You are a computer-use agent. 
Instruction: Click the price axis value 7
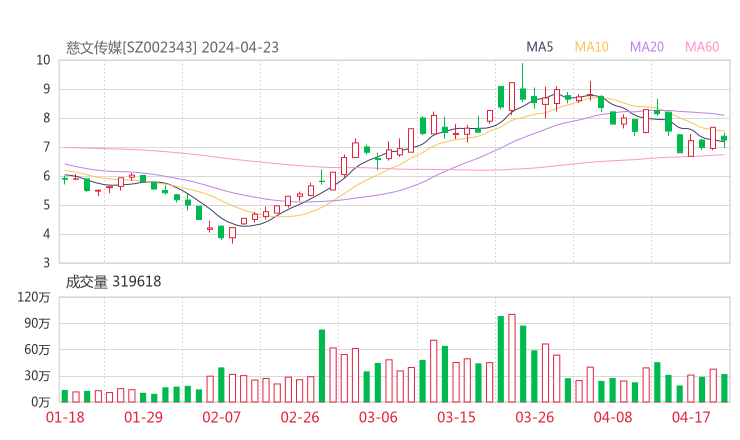(46, 147)
